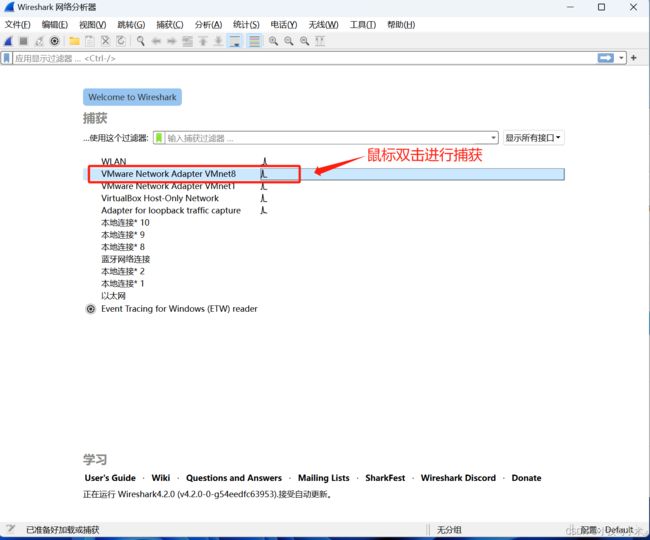Select the 蓝牙网络连接 interface
Image resolution: width=650 pixels, height=540 pixels.
click(323, 259)
